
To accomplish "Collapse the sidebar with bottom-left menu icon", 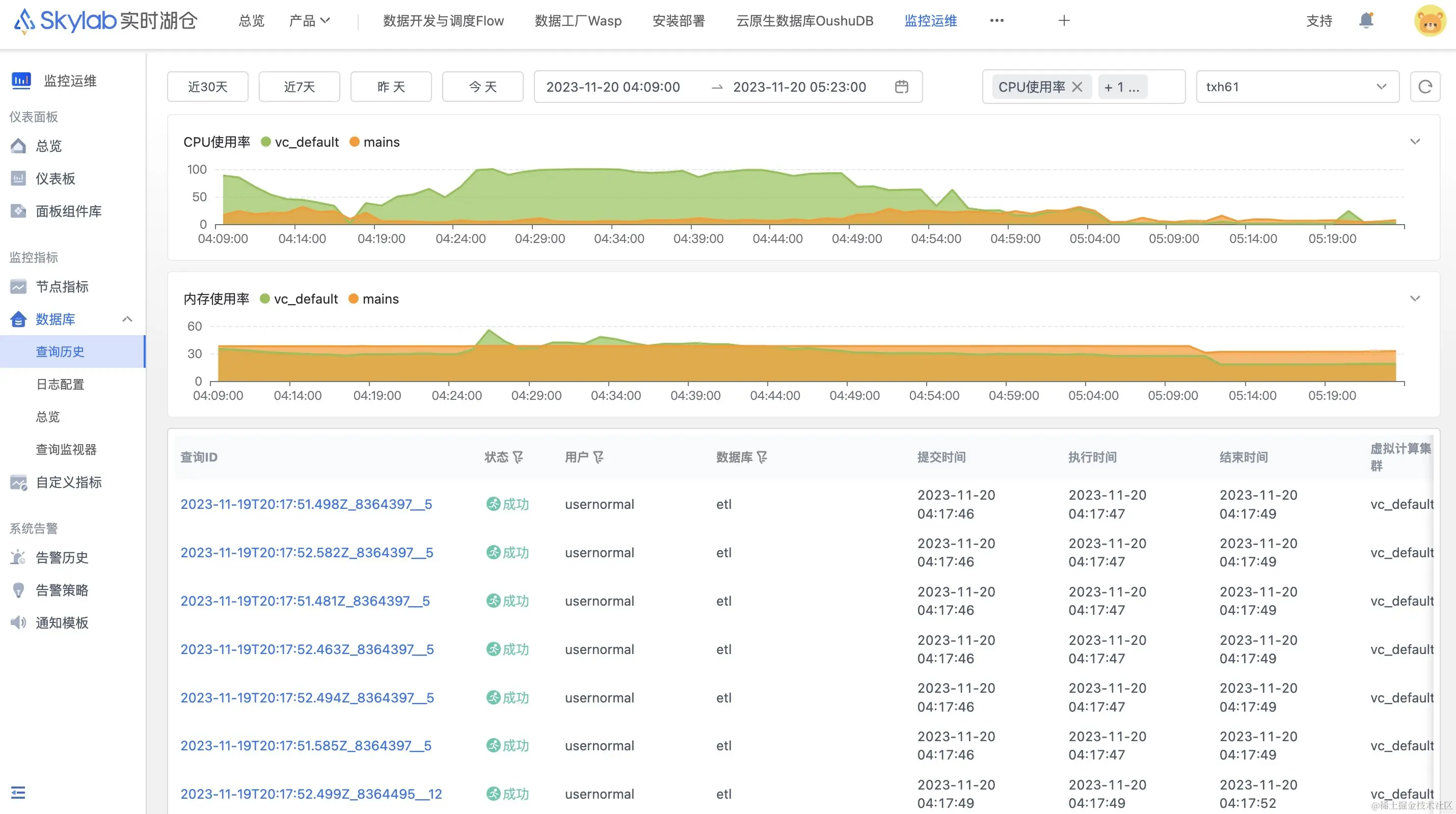I will pyautogui.click(x=18, y=792).
